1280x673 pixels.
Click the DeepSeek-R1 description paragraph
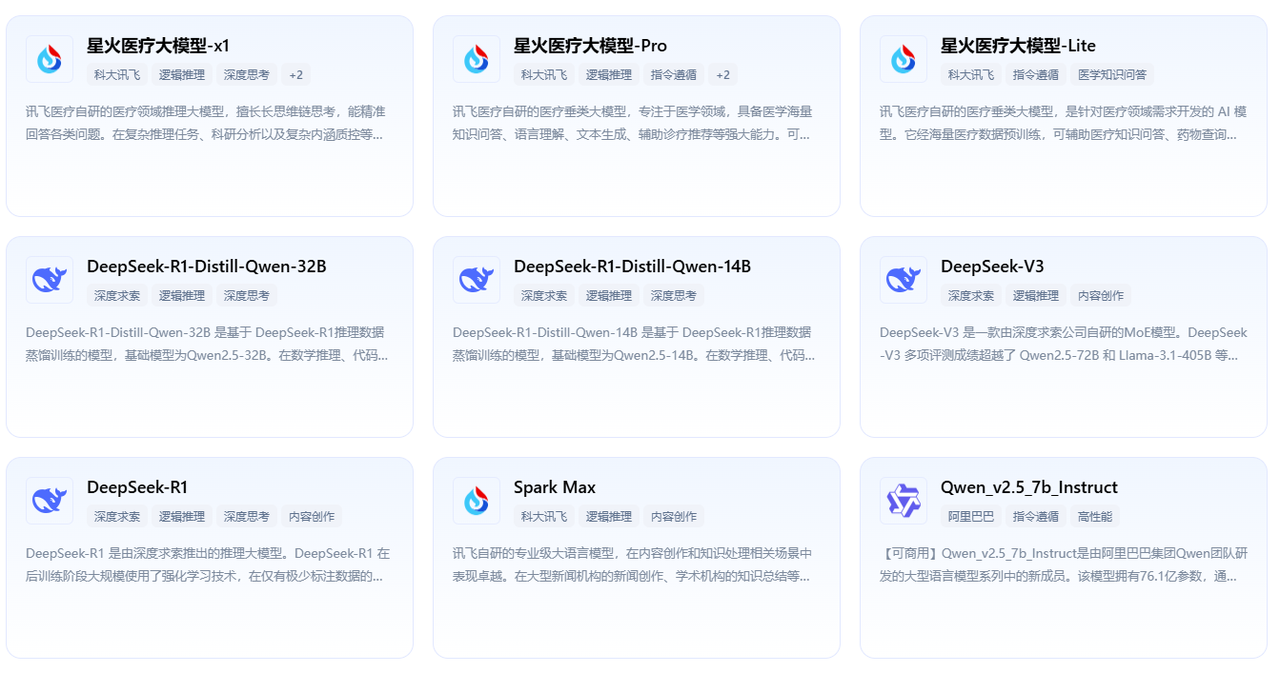point(208,564)
